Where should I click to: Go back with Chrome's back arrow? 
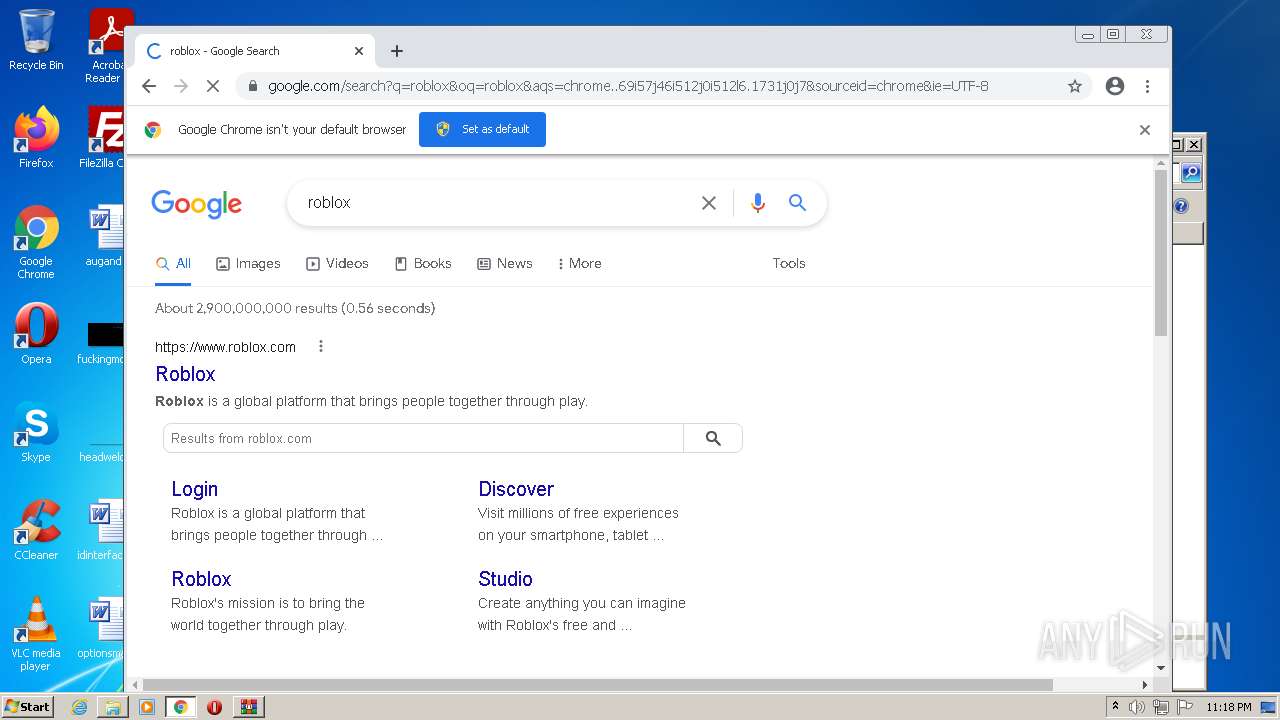(x=149, y=86)
